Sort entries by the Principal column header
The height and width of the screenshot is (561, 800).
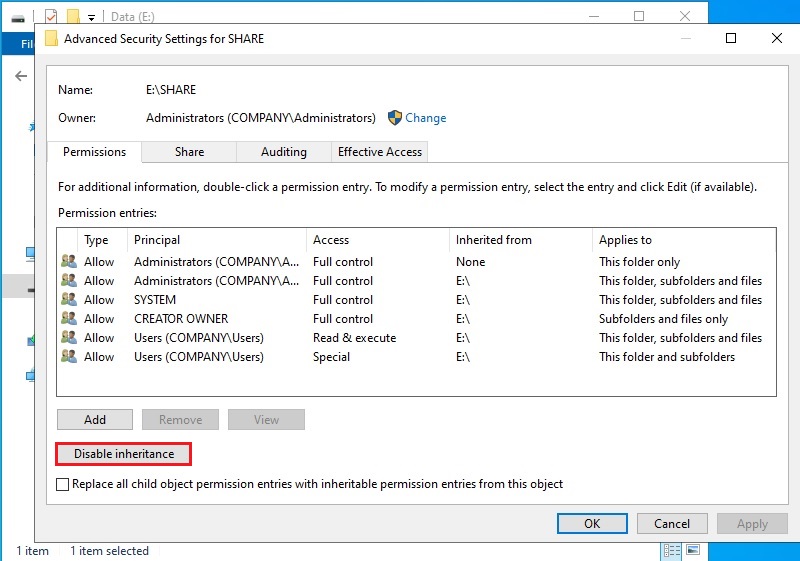tap(157, 240)
